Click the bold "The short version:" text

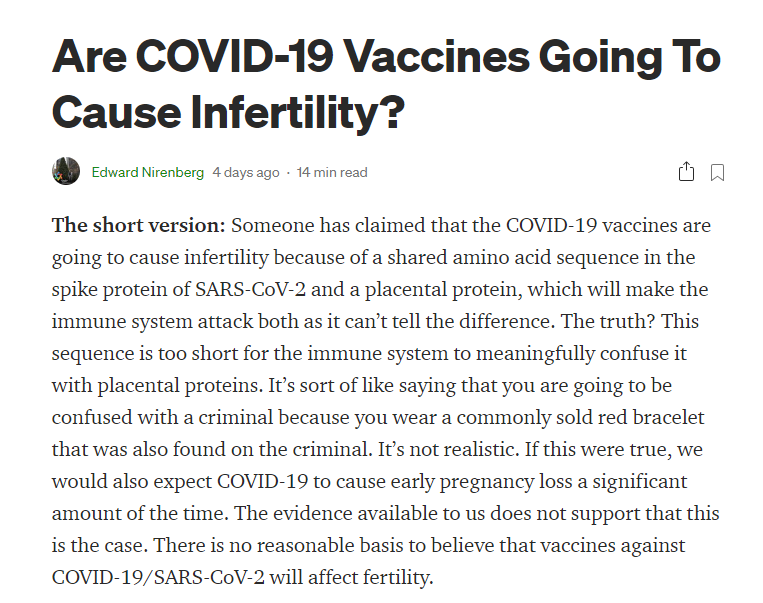click(x=138, y=226)
